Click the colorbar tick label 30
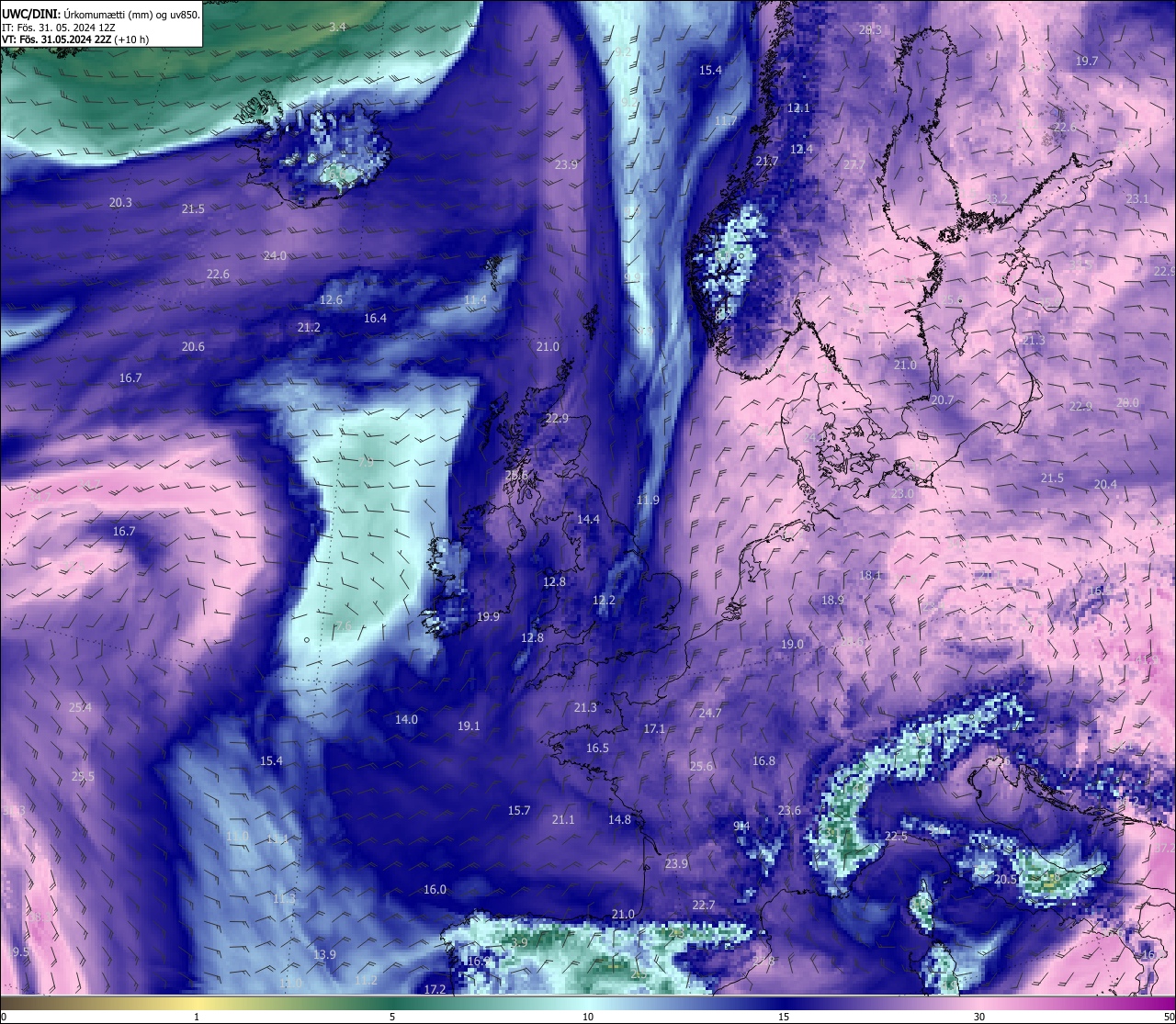Screen dimensions: 1176x1024 (x=979, y=1017)
